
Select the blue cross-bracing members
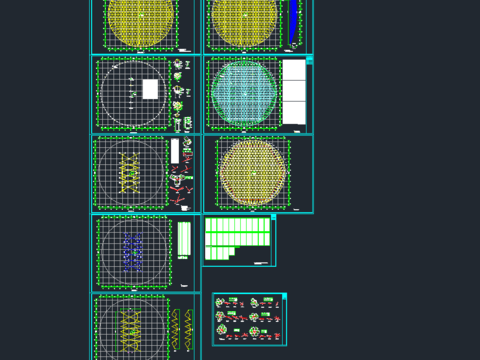(x=133, y=252)
